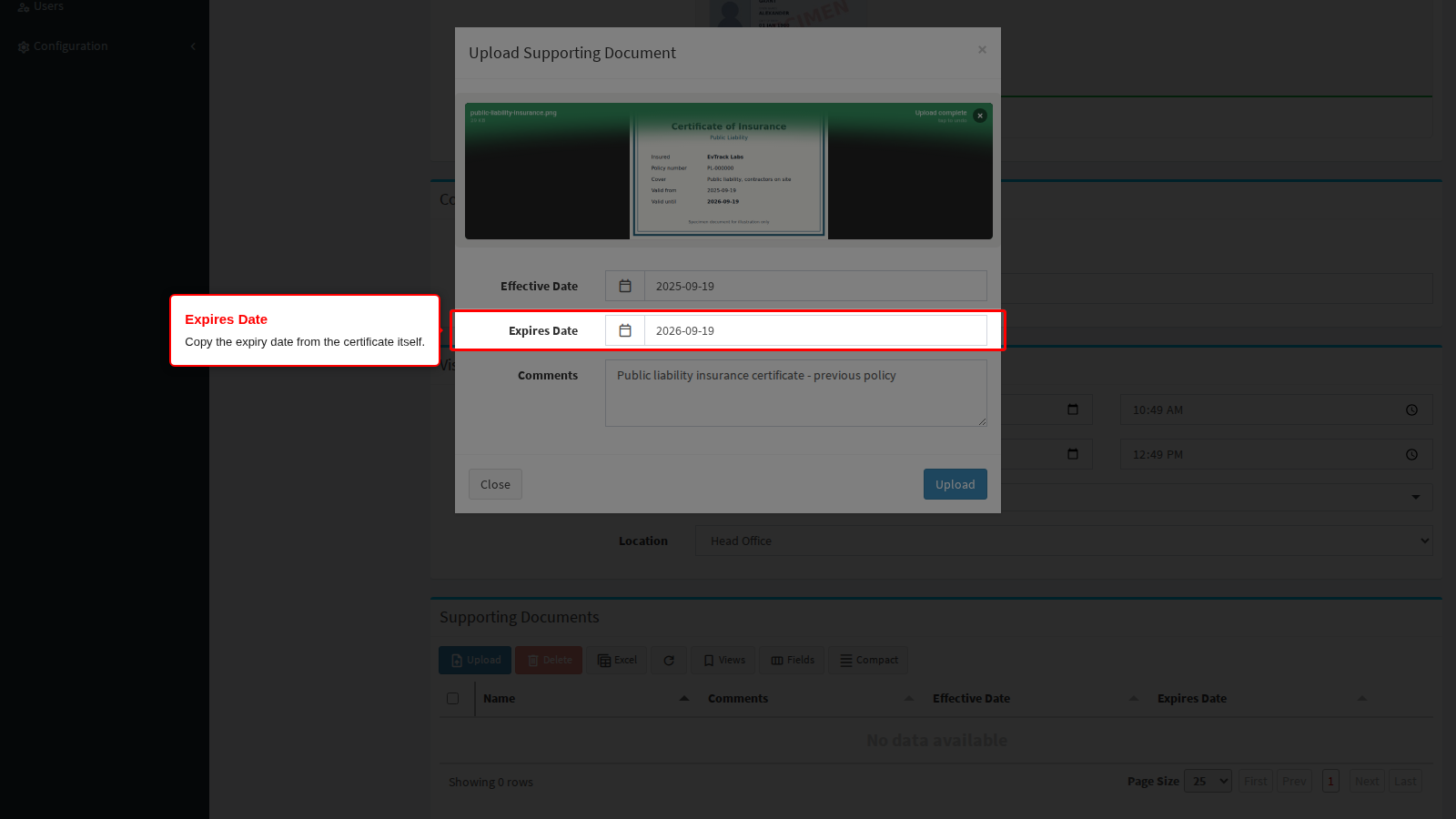1456x819 pixels.
Task: Click the Users icon in the sidebar
Action: point(24,6)
